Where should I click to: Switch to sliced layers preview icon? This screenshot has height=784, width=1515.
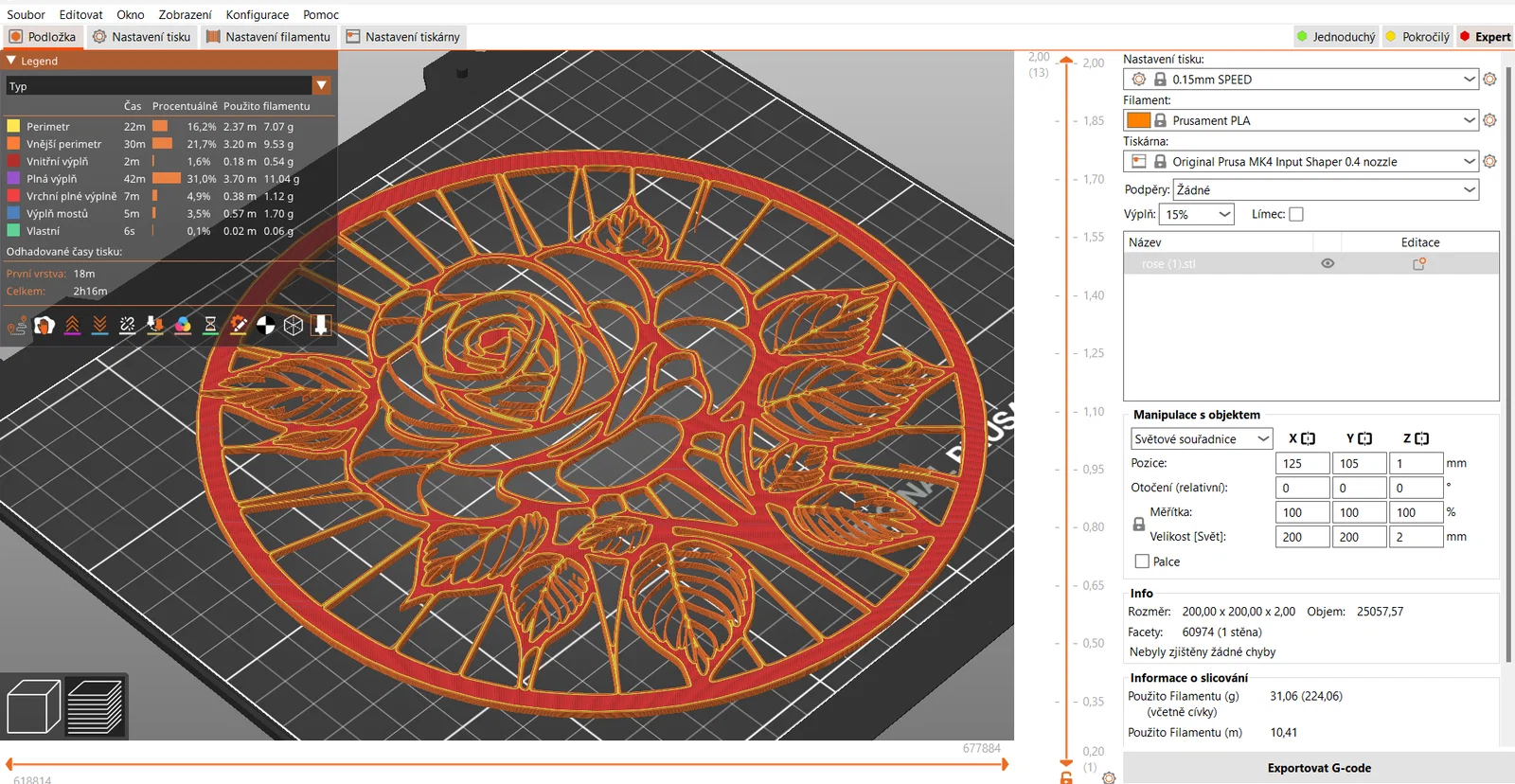[x=95, y=707]
